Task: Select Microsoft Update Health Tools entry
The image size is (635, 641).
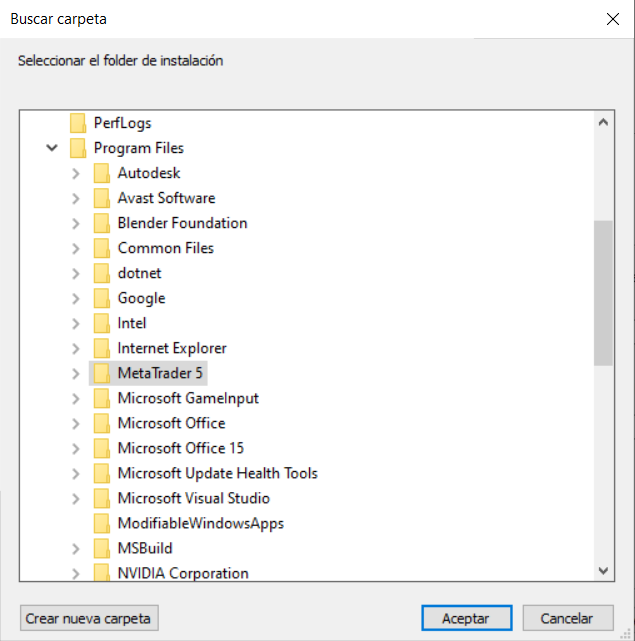Action: [x=218, y=473]
